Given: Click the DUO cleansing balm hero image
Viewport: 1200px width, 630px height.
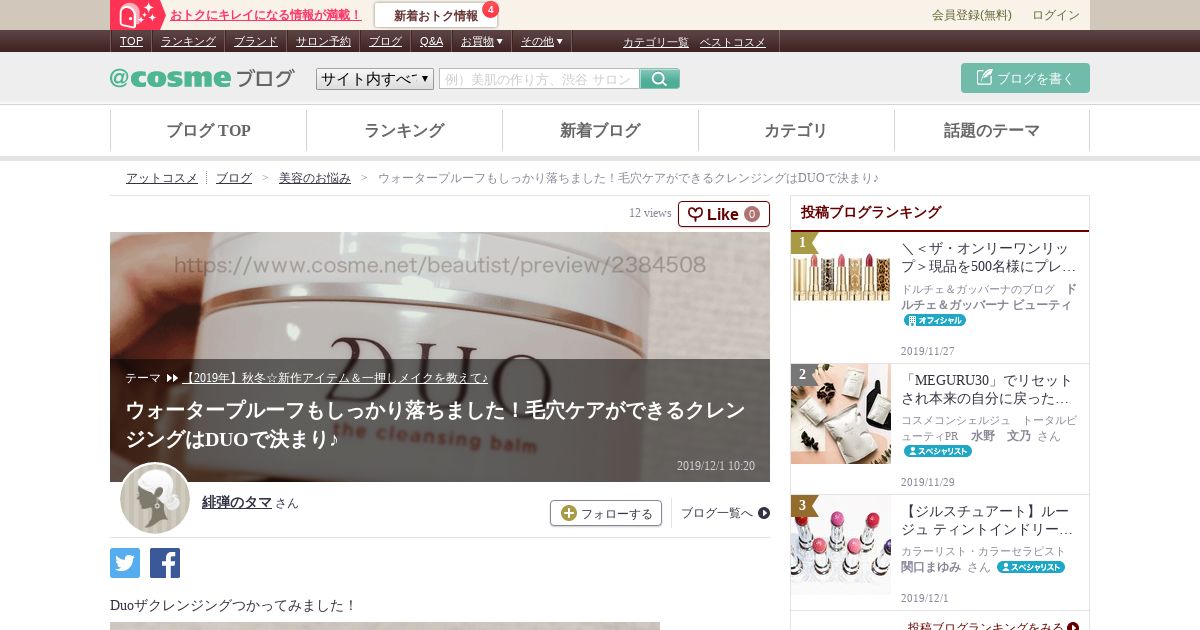Looking at the screenshot, I should pyautogui.click(x=440, y=357).
